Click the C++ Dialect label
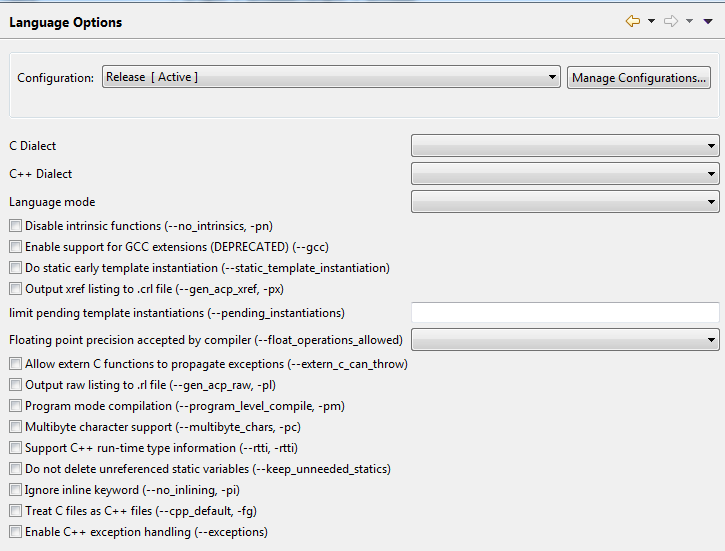This screenshot has height=551, width=725. click(41, 174)
